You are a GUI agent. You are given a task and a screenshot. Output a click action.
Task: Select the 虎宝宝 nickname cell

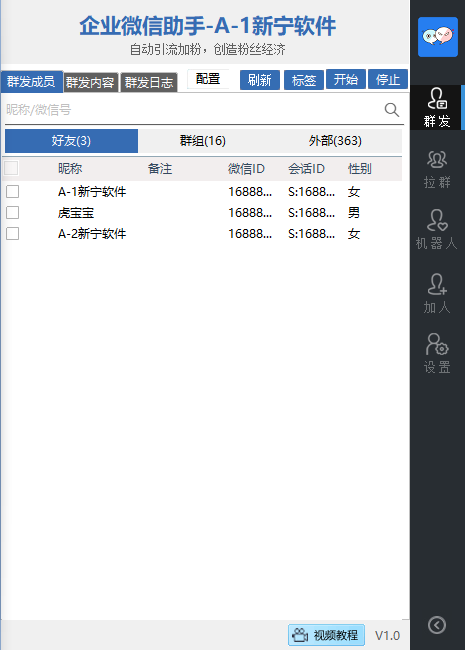click(x=76, y=213)
